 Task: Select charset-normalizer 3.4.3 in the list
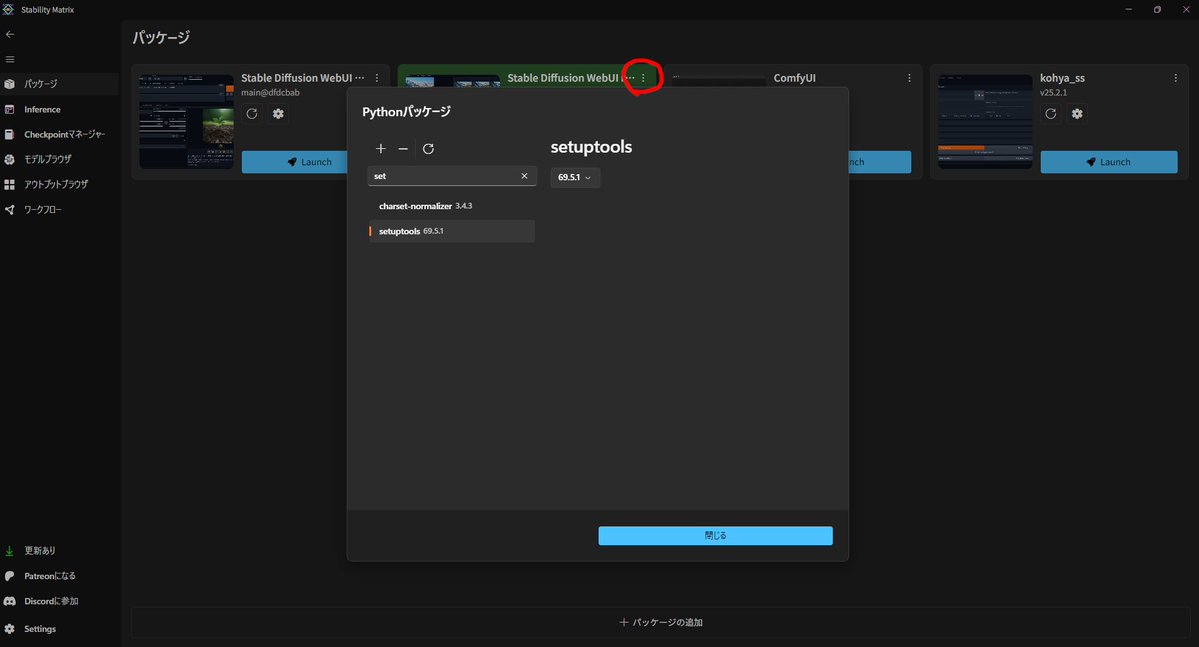click(451, 206)
